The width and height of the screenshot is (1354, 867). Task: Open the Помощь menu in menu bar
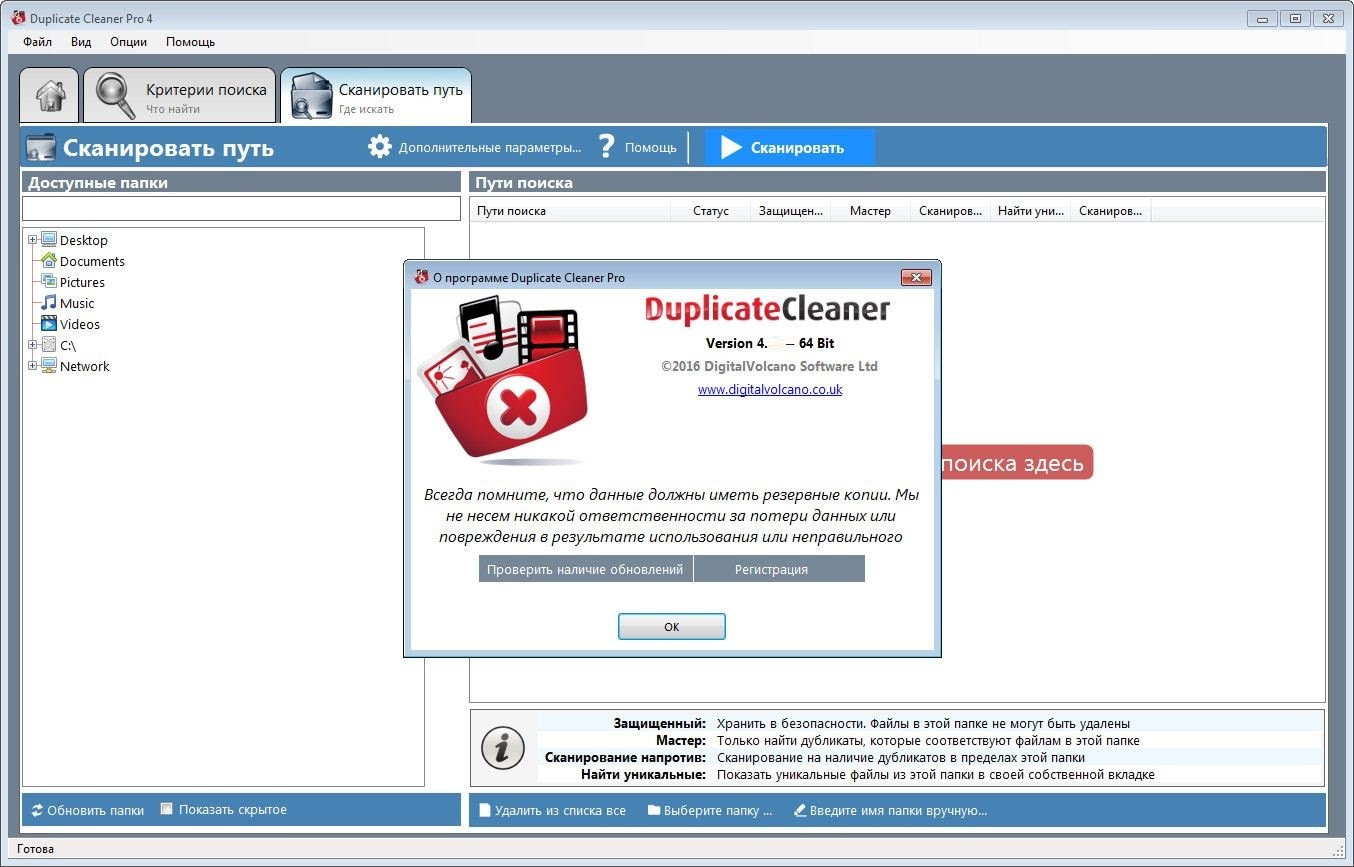190,42
